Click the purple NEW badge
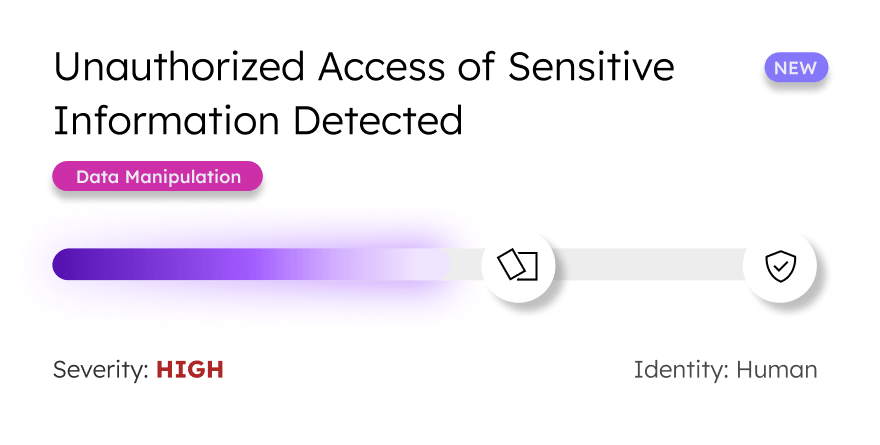The height and width of the screenshot is (445, 880). pos(796,69)
